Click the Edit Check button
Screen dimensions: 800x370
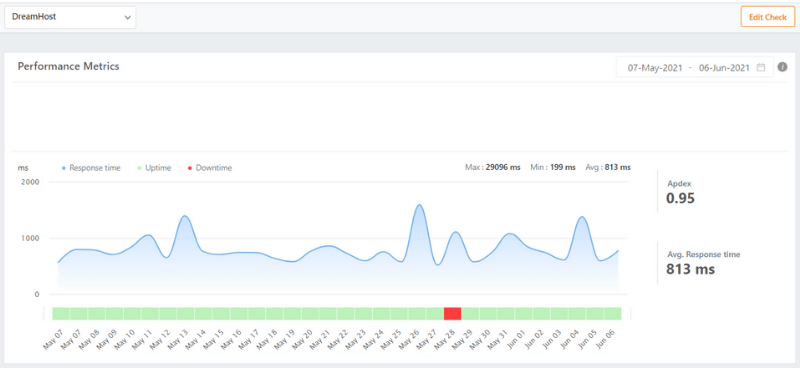pos(767,17)
